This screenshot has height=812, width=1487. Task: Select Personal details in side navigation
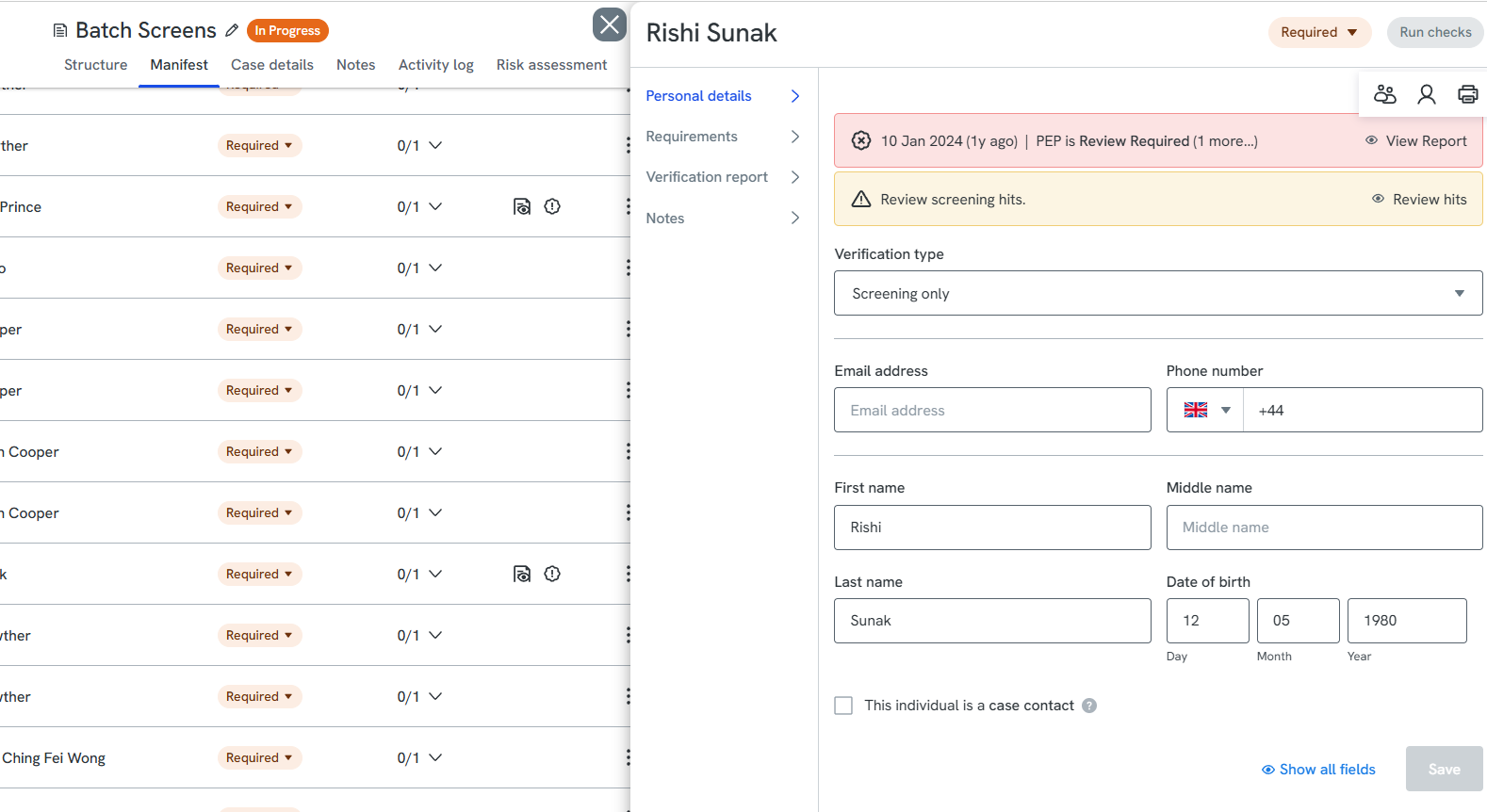tap(723, 96)
